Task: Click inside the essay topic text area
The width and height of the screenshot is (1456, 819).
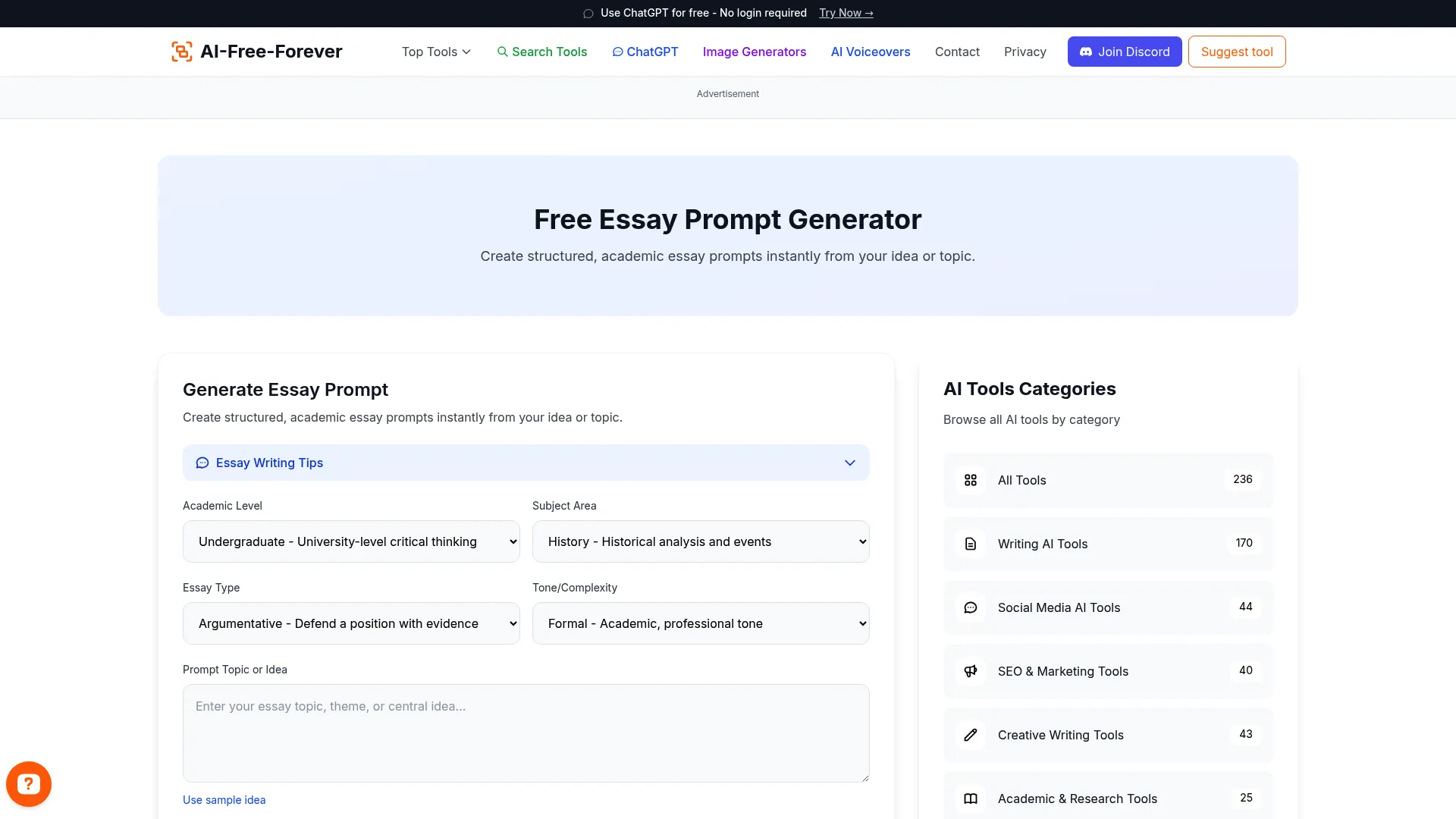Action: 526,732
